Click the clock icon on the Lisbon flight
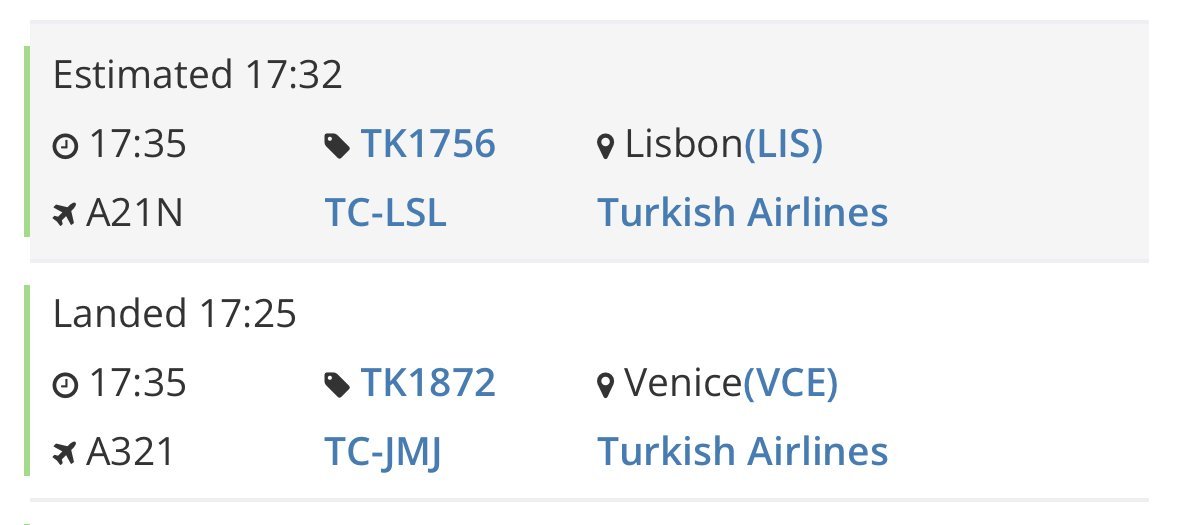Image resolution: width=1179 pixels, height=525 pixels. (x=65, y=147)
